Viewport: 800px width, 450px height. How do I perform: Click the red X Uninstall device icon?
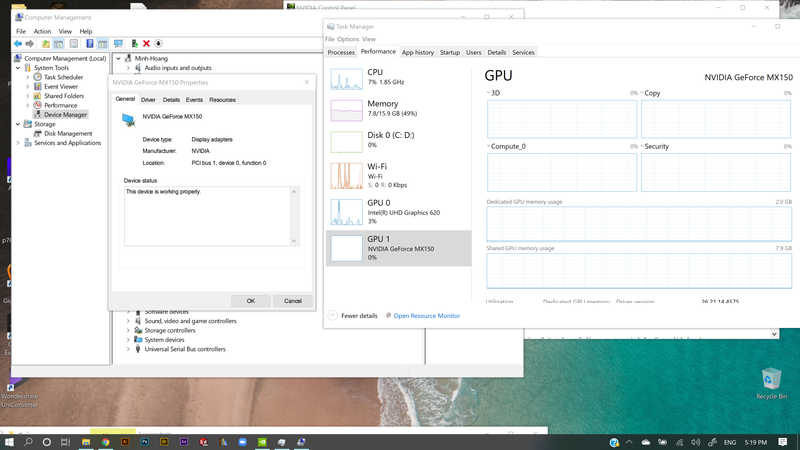(146, 44)
